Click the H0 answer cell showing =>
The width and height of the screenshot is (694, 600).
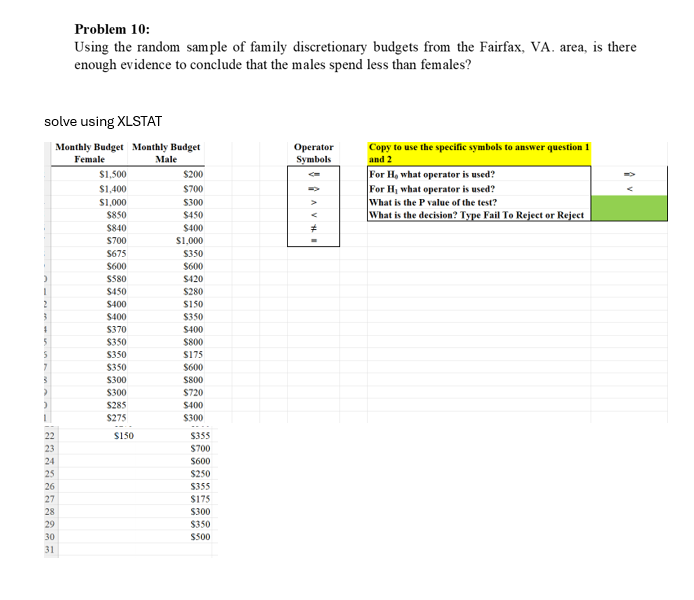pyautogui.click(x=629, y=174)
